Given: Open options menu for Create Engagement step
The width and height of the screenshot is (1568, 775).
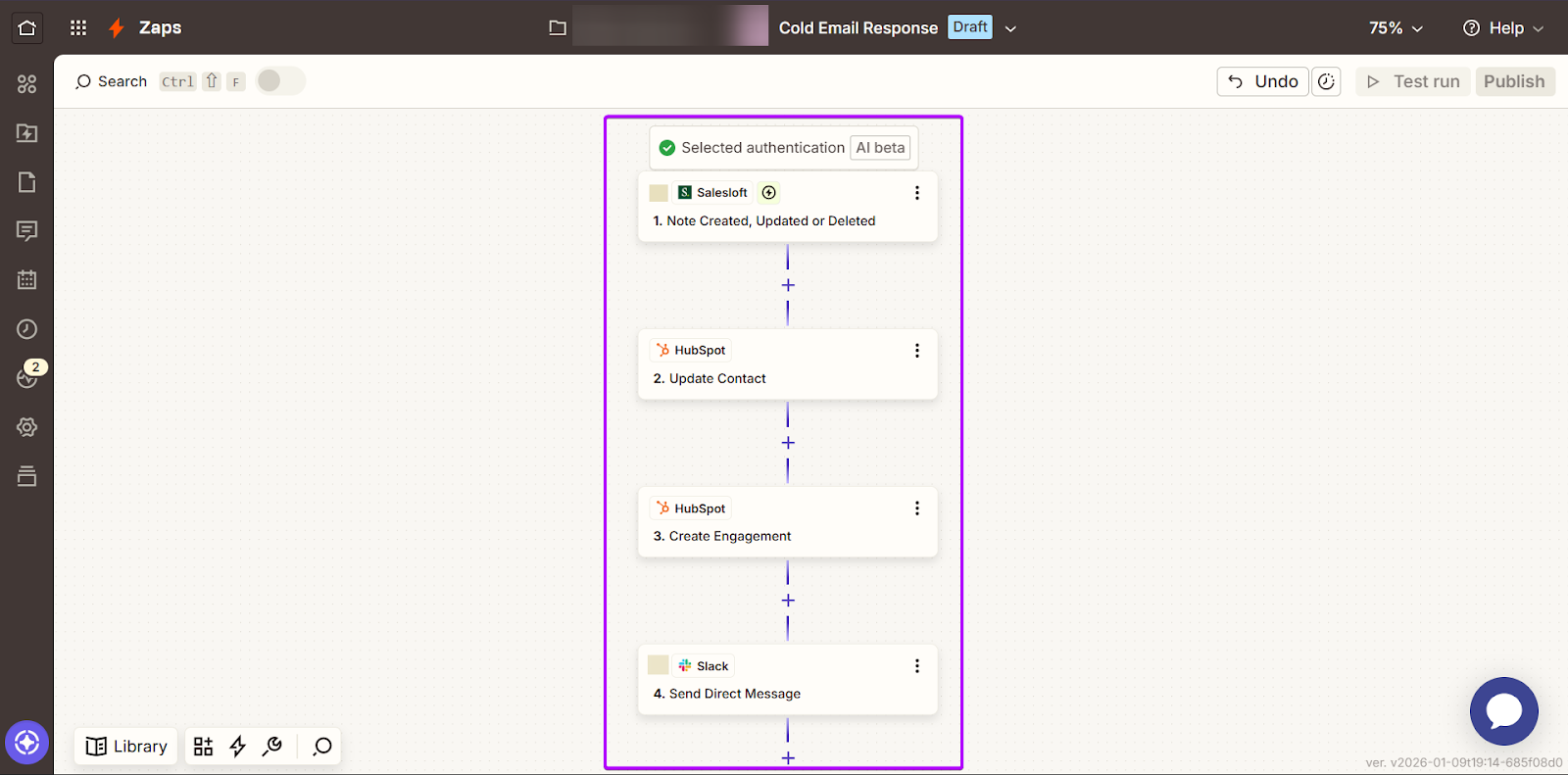Looking at the screenshot, I should (x=917, y=509).
